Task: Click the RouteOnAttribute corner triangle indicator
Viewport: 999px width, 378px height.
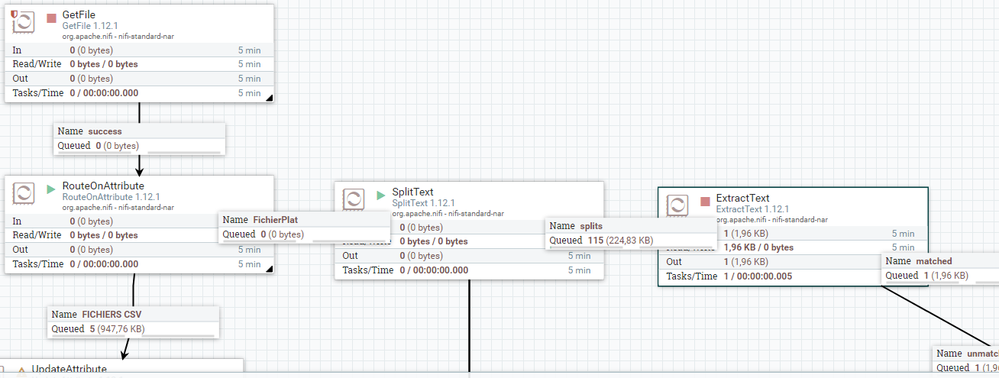Action: (270, 269)
